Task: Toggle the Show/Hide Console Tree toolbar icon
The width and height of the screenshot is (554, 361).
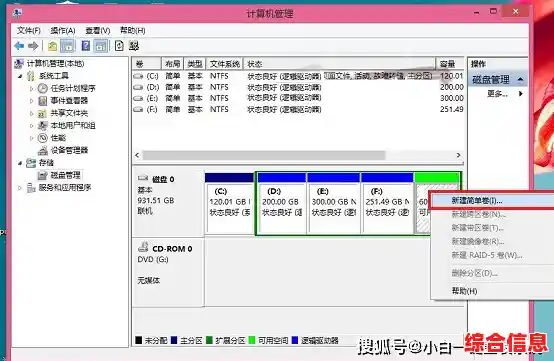Action: (67, 46)
